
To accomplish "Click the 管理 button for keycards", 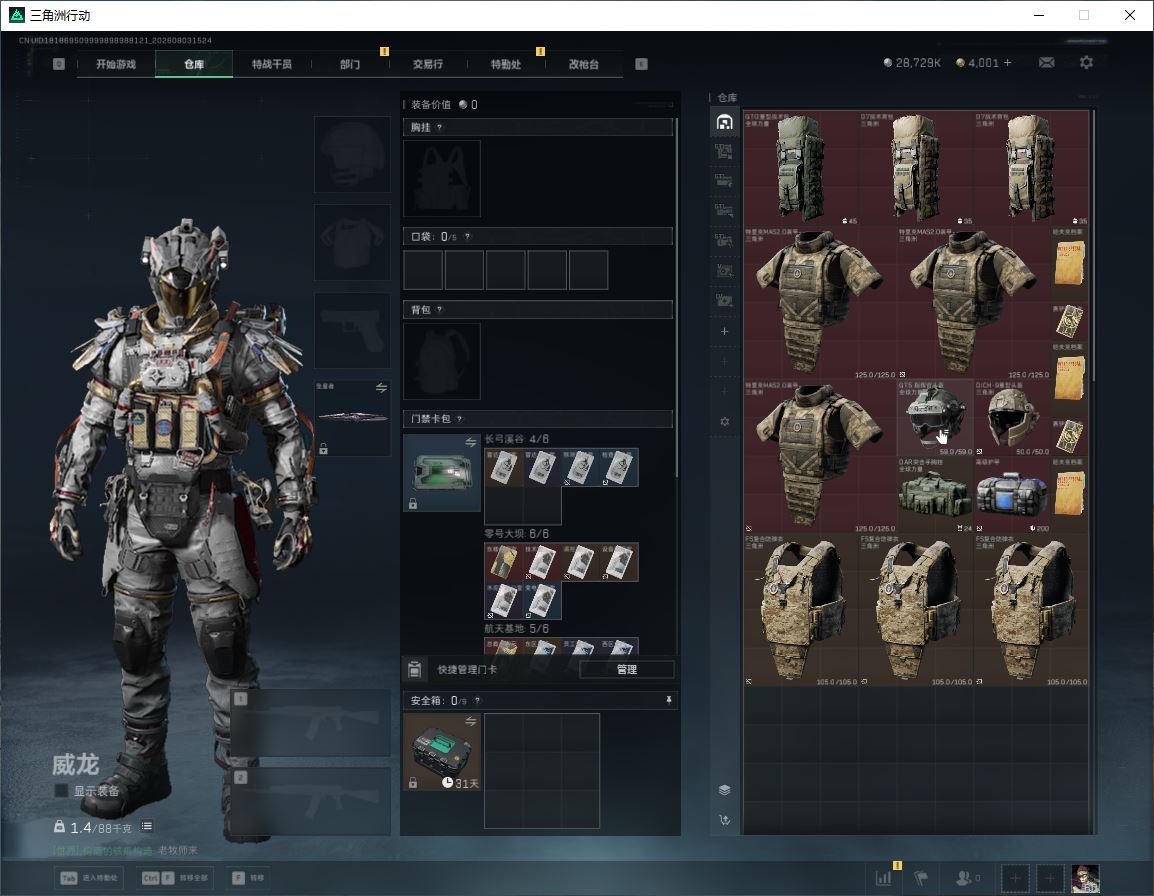I will click(x=626, y=669).
